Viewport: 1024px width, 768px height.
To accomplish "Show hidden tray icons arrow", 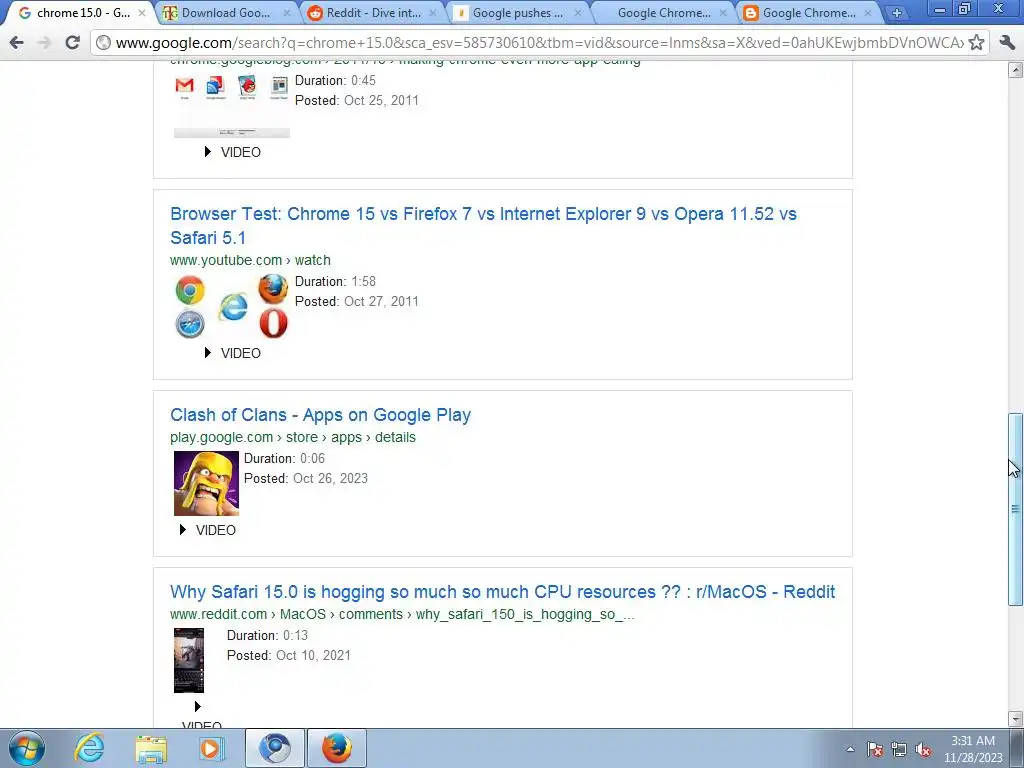I will pos(850,749).
